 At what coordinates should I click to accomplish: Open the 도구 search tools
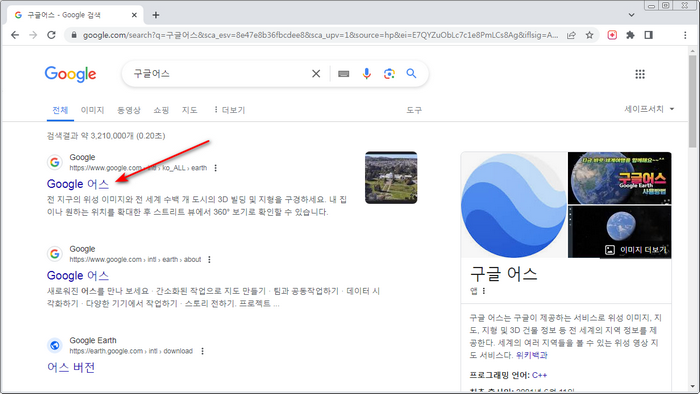[x=414, y=110]
